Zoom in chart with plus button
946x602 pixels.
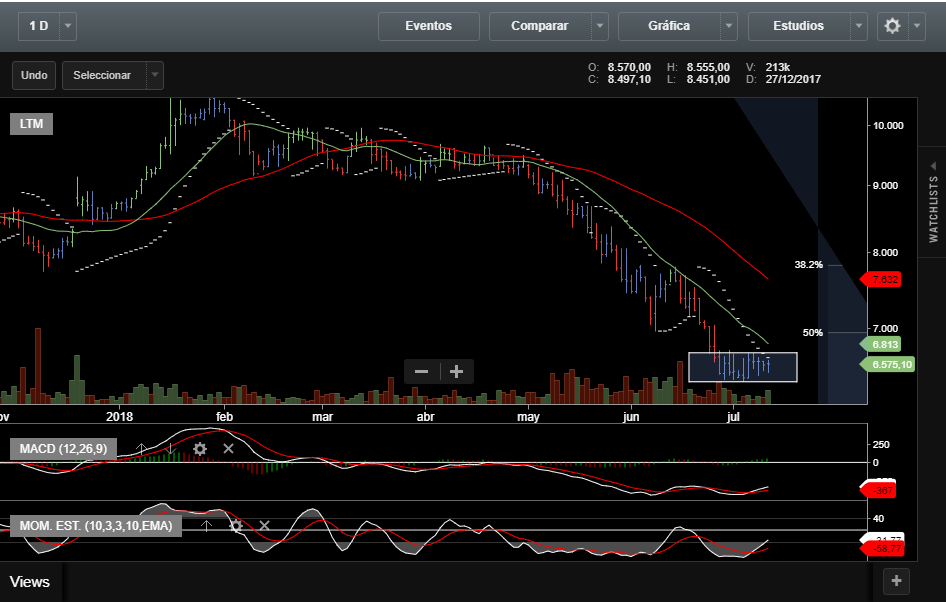coord(457,371)
